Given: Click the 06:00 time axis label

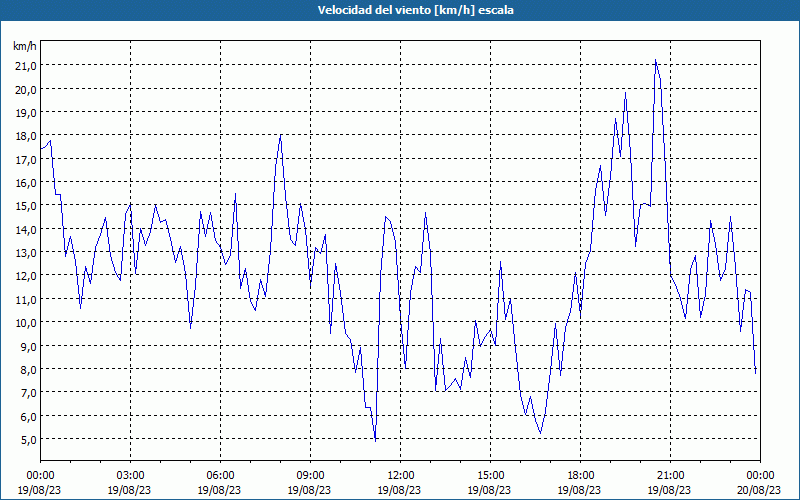Looking at the screenshot, I should 220,476.
